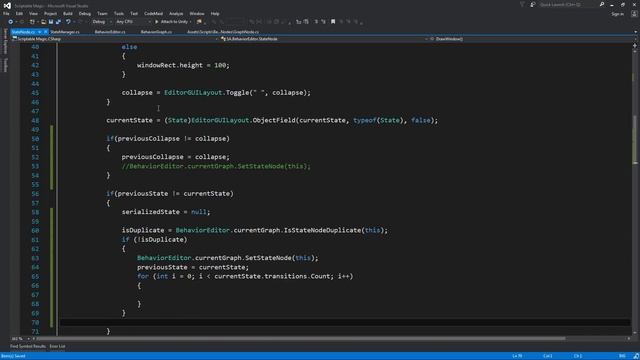Click the Save All toolbar icon
This screenshot has height=360, width=640.
pyautogui.click(x=58, y=22)
